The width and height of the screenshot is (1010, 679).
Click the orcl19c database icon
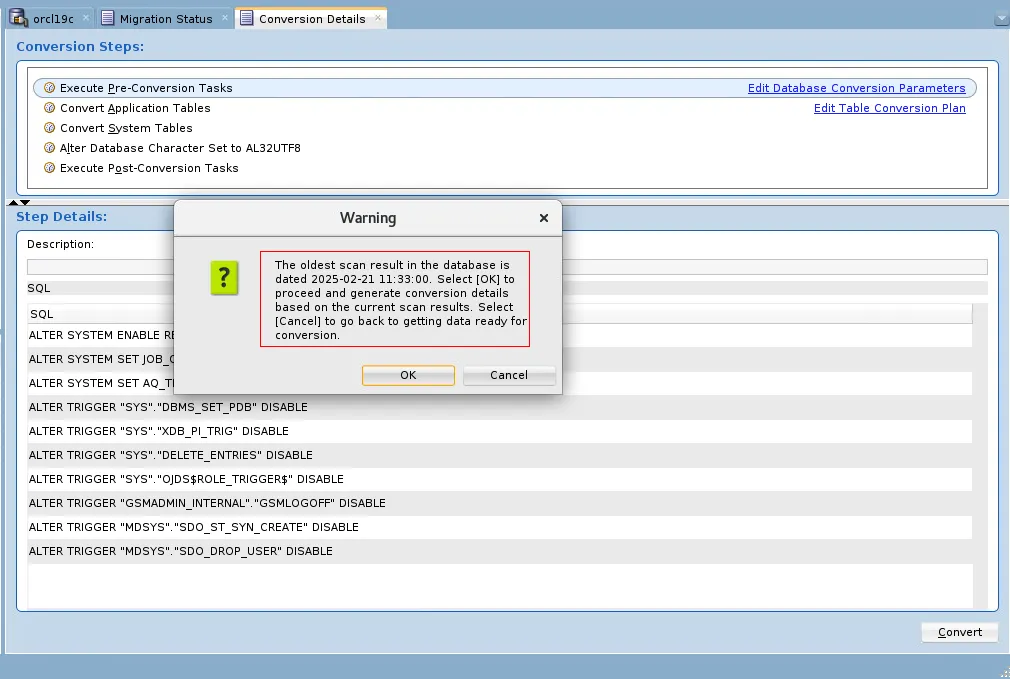pos(18,17)
